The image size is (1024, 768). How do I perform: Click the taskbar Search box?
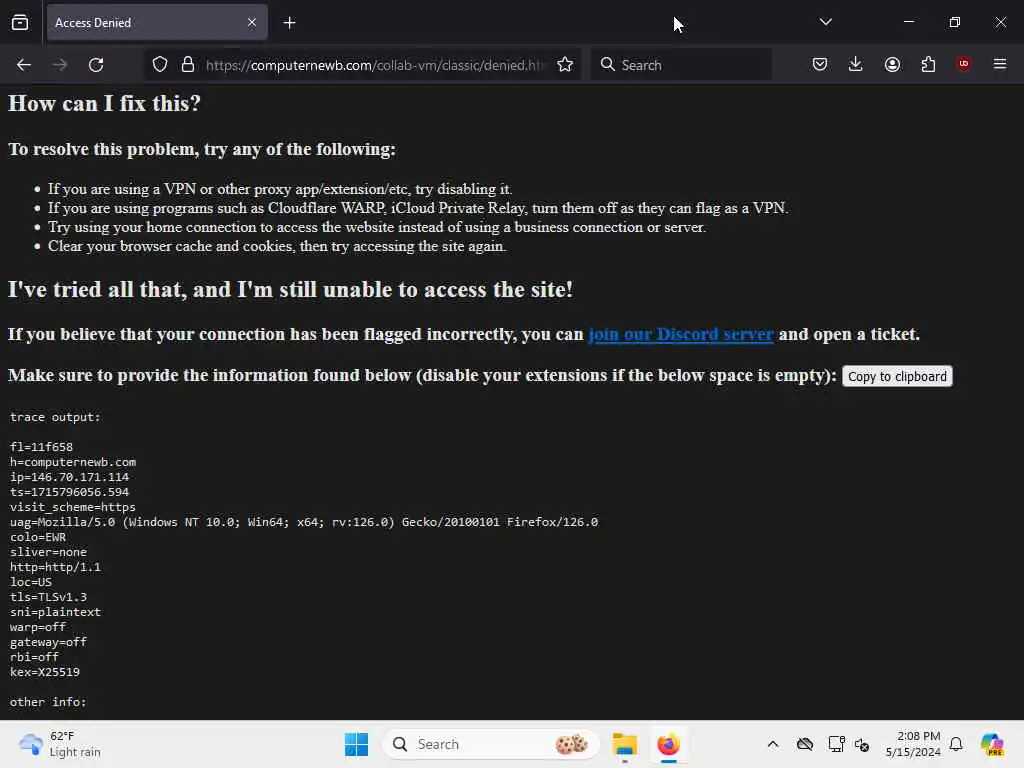click(491, 744)
